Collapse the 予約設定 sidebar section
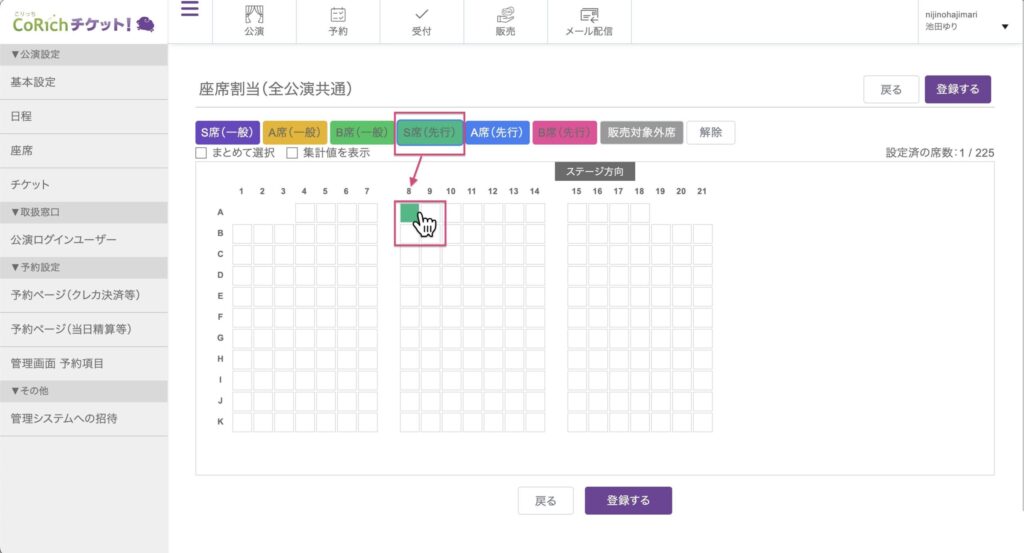 click(x=84, y=267)
